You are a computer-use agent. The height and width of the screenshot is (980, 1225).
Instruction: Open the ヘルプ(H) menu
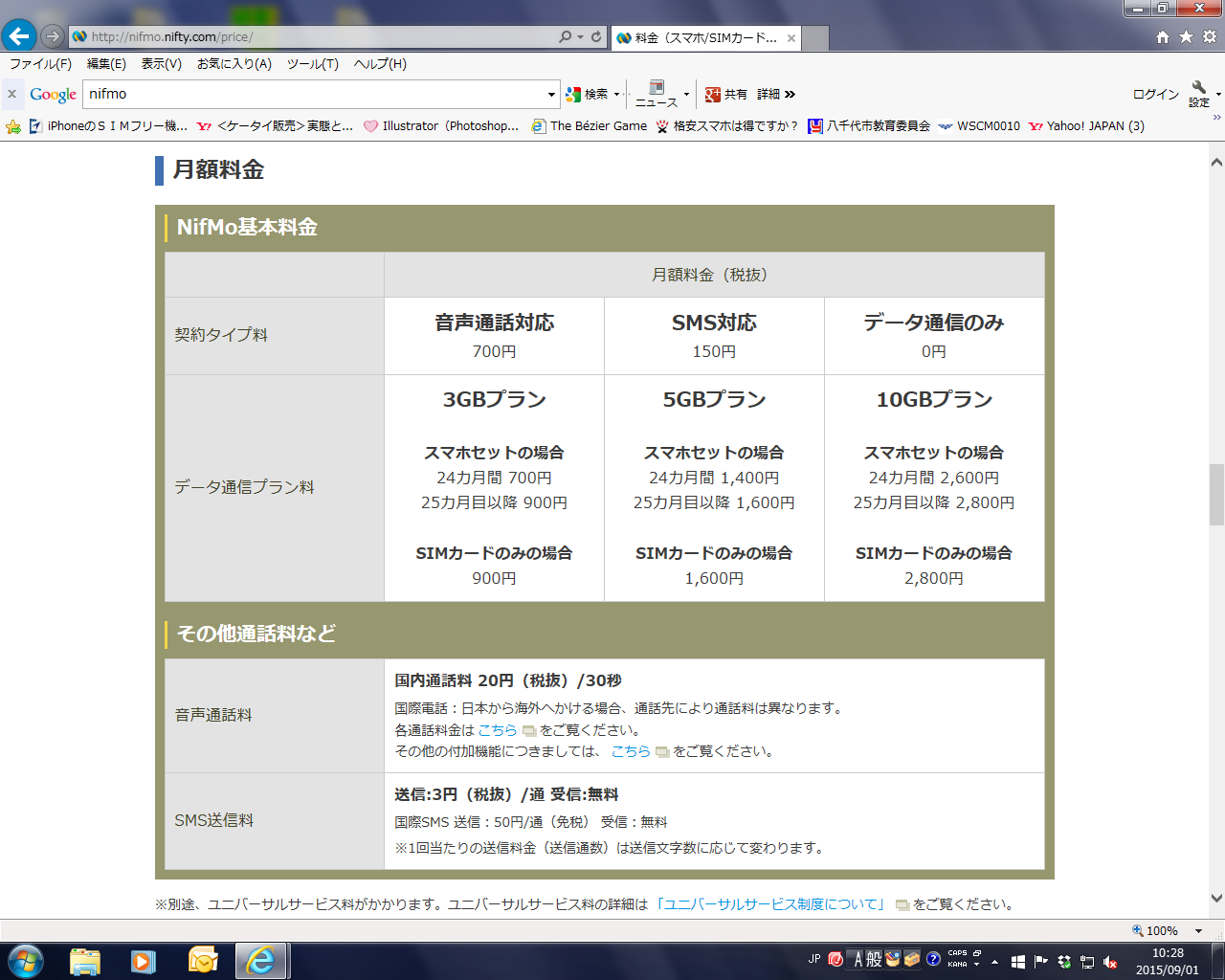tap(380, 64)
